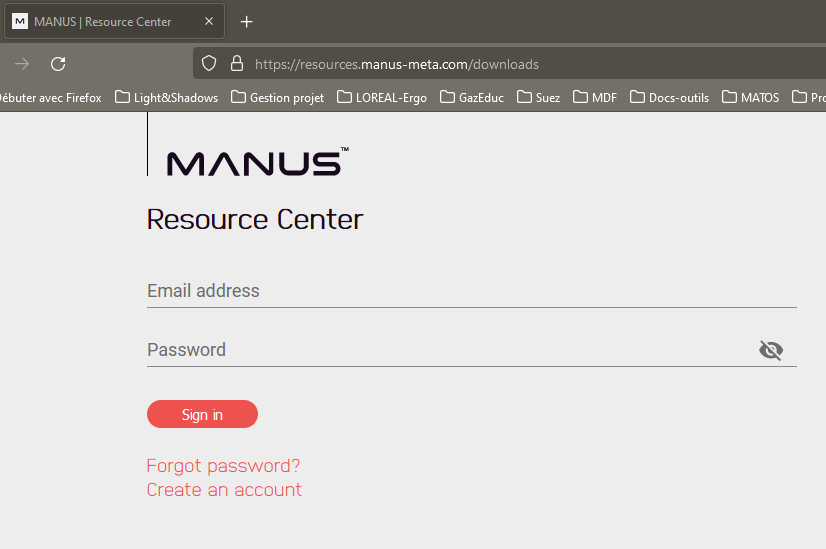Follow the Forgot password? link
The image size is (826, 549).
tap(223, 466)
